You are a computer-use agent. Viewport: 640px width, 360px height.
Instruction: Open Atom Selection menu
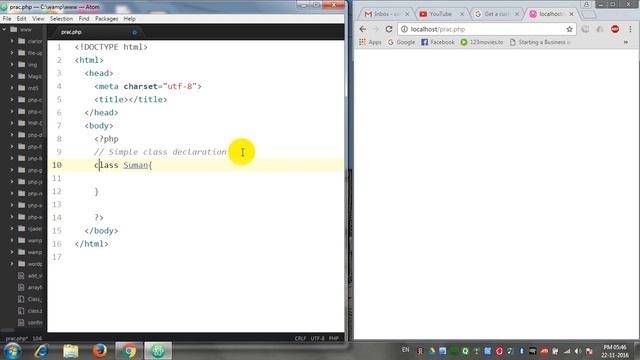pos(61,19)
